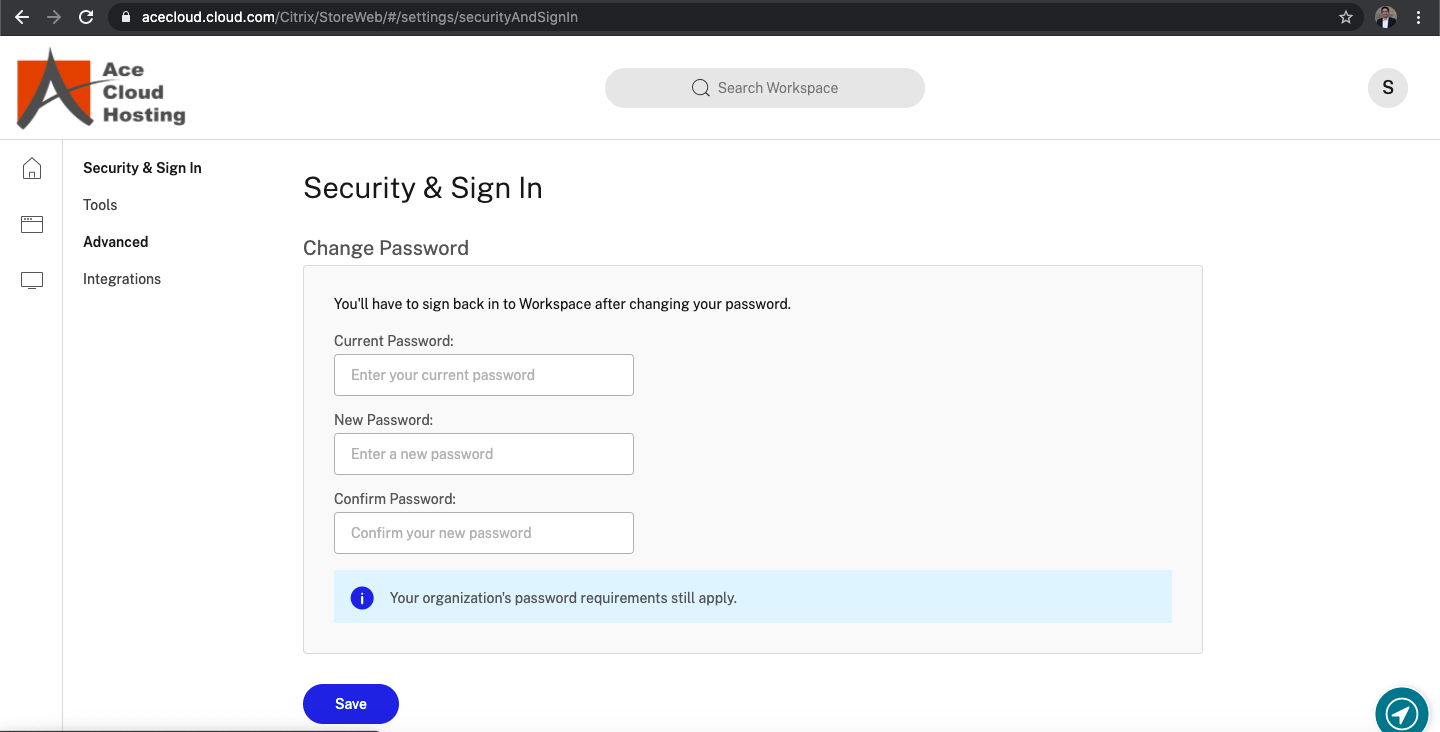The height and width of the screenshot is (732, 1440).
Task: Open the user avatar in the browser toolbar
Action: (1385, 17)
